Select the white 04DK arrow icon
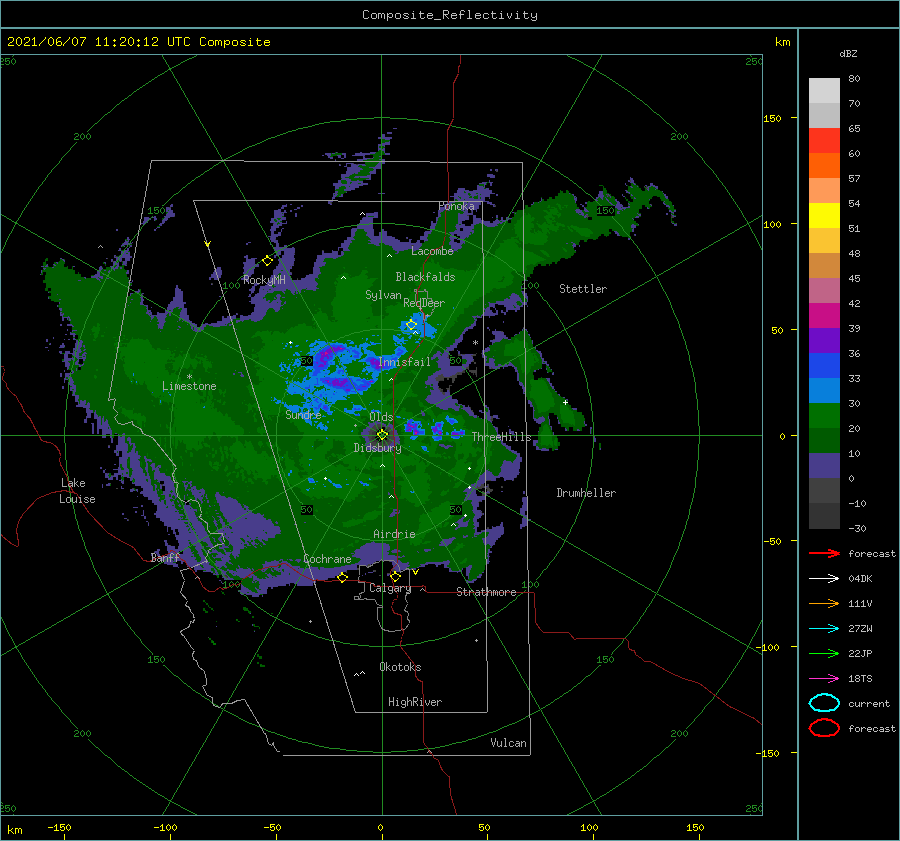The image size is (900, 841). tap(824, 579)
